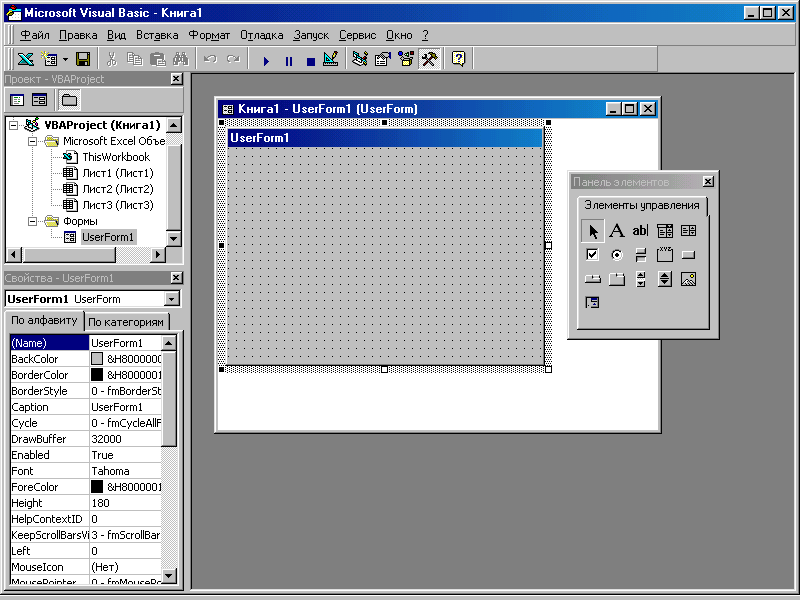800x600 pixels.
Task: Open the Object Browser toolbar icon
Action: (406, 59)
